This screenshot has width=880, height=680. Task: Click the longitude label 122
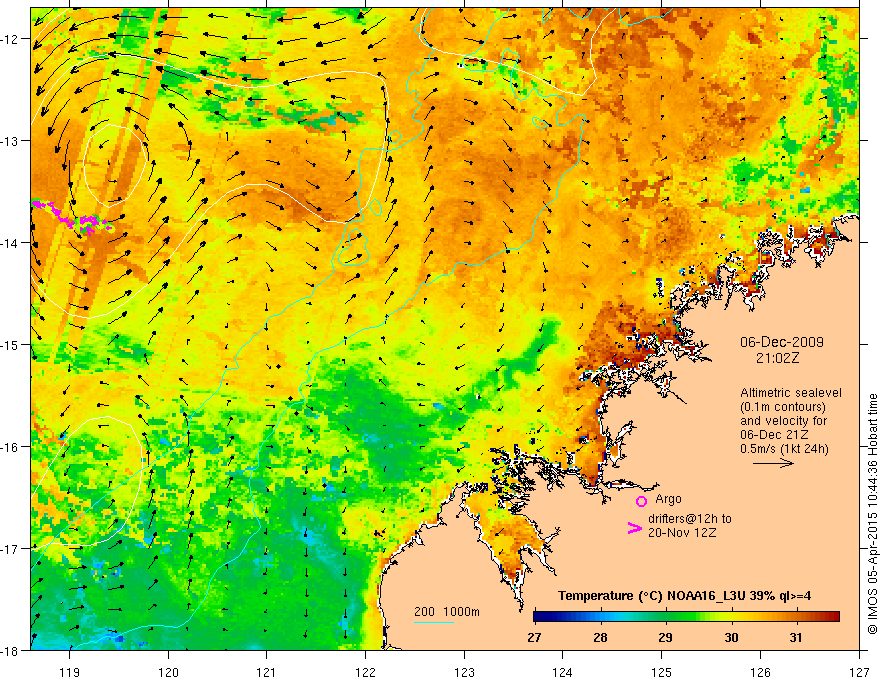pos(365,672)
